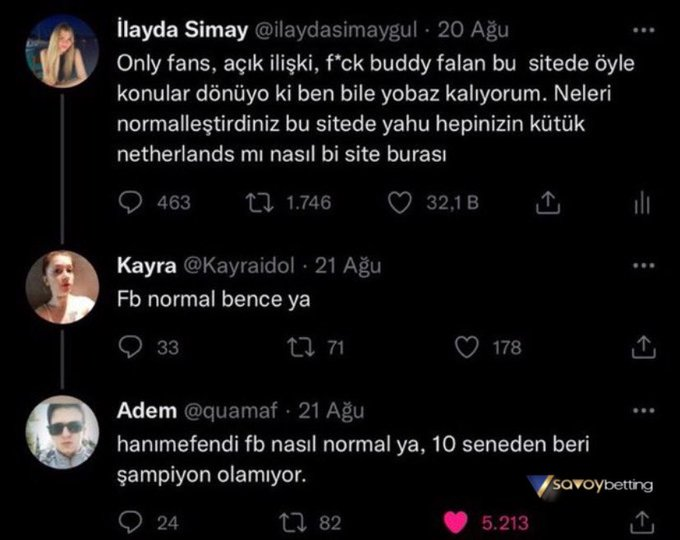Retweet Kayra's tweet
The height and width of the screenshot is (540, 680).
pos(301,347)
